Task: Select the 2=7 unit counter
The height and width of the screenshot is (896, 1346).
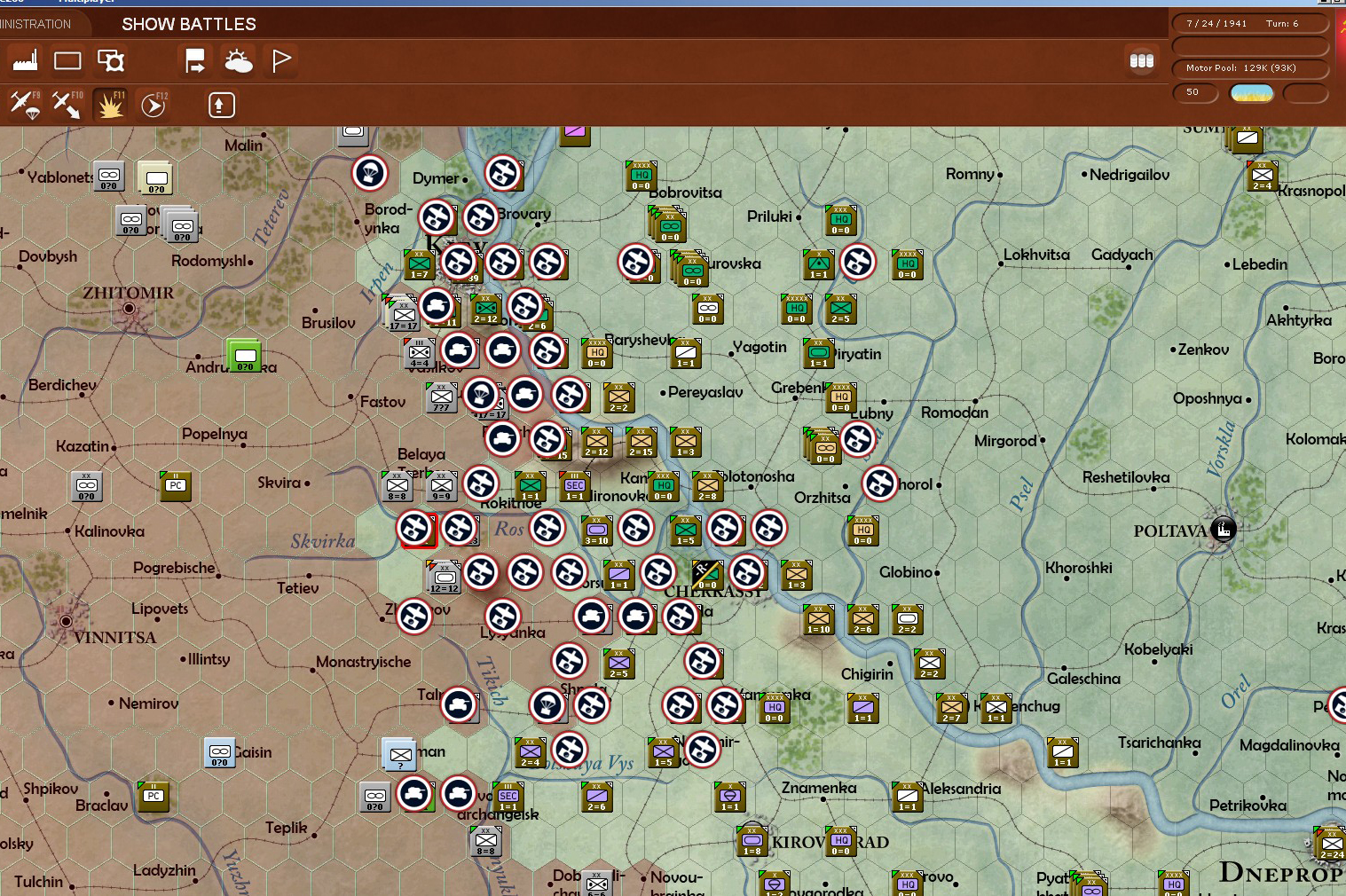Action: pos(951,709)
